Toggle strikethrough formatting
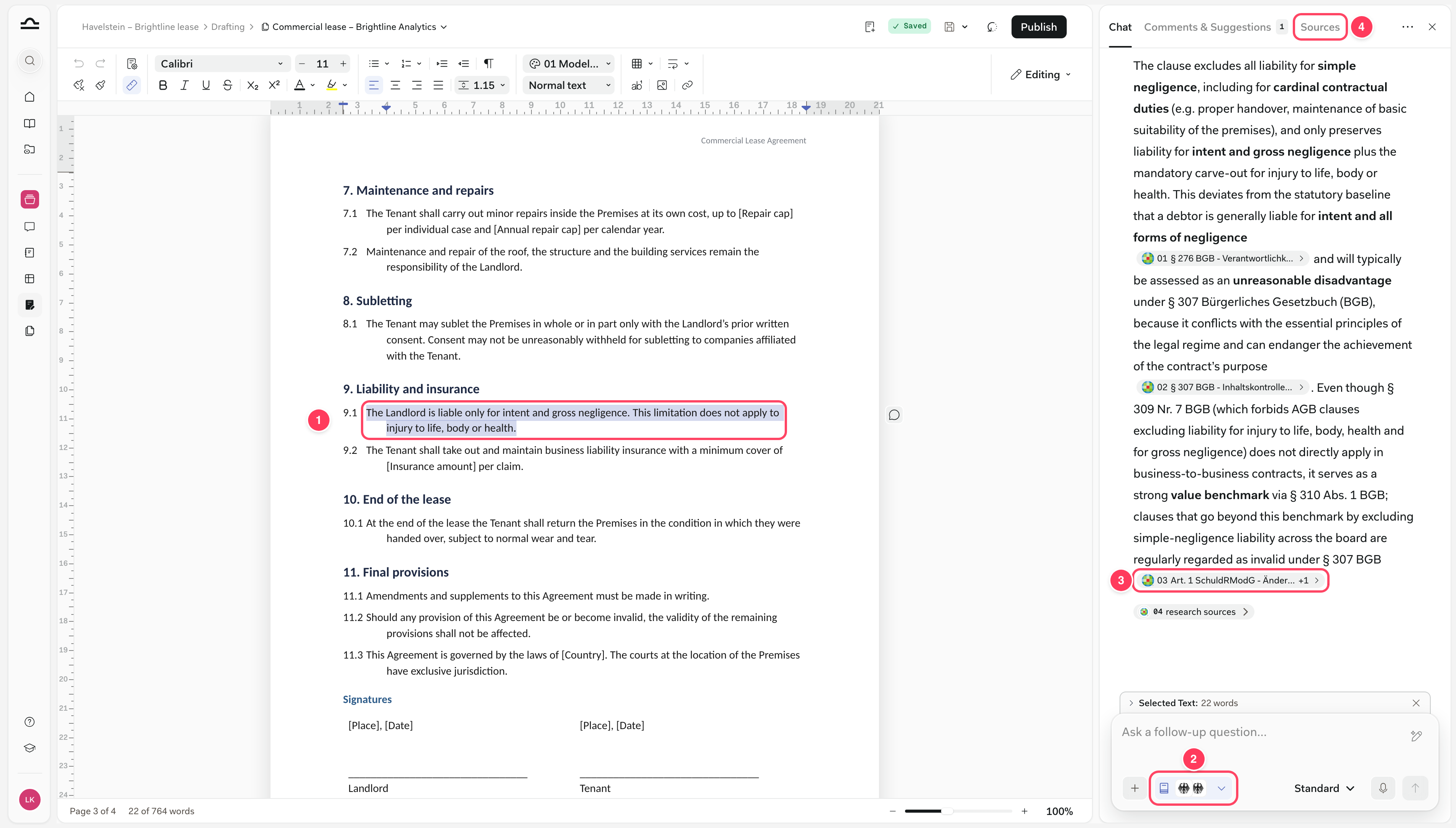This screenshot has width=1456, height=828. (227, 85)
